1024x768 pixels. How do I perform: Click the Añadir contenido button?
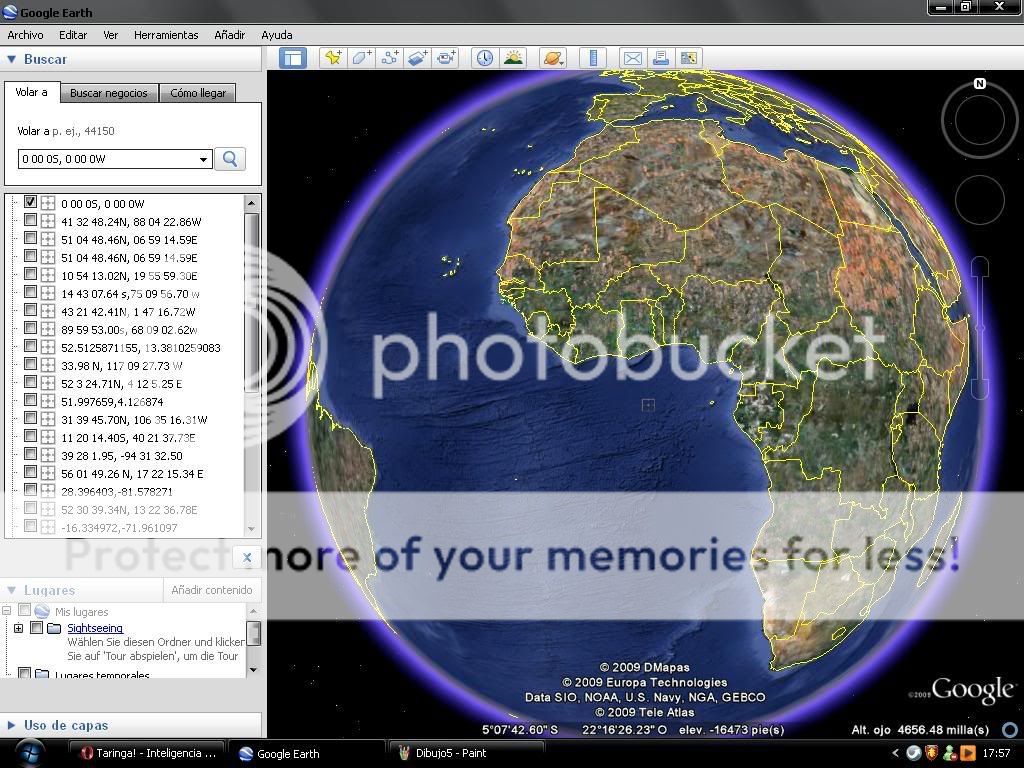(x=212, y=590)
